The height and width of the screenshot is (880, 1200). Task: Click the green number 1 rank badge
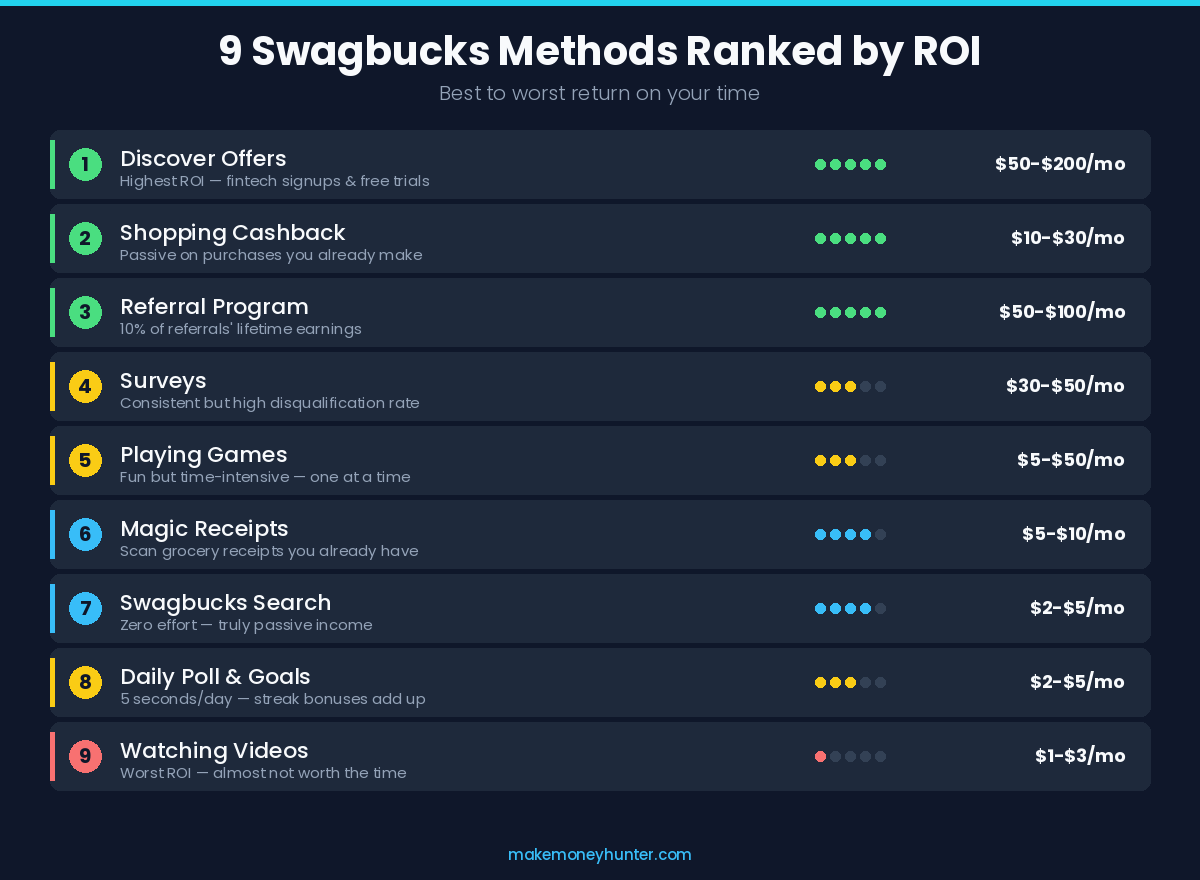tap(85, 164)
